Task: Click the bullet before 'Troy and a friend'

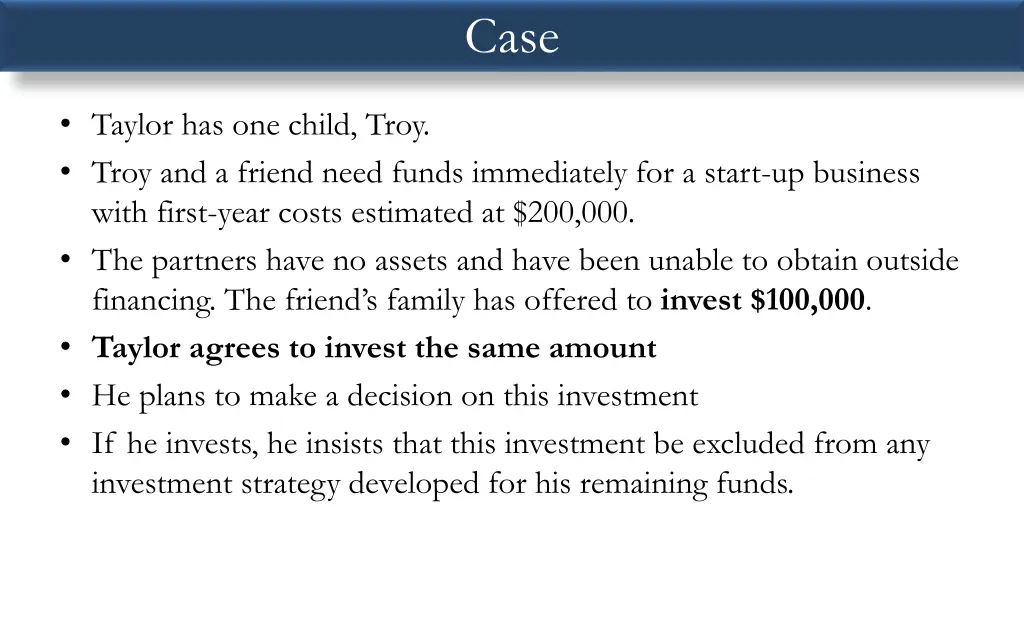Action: [65, 172]
